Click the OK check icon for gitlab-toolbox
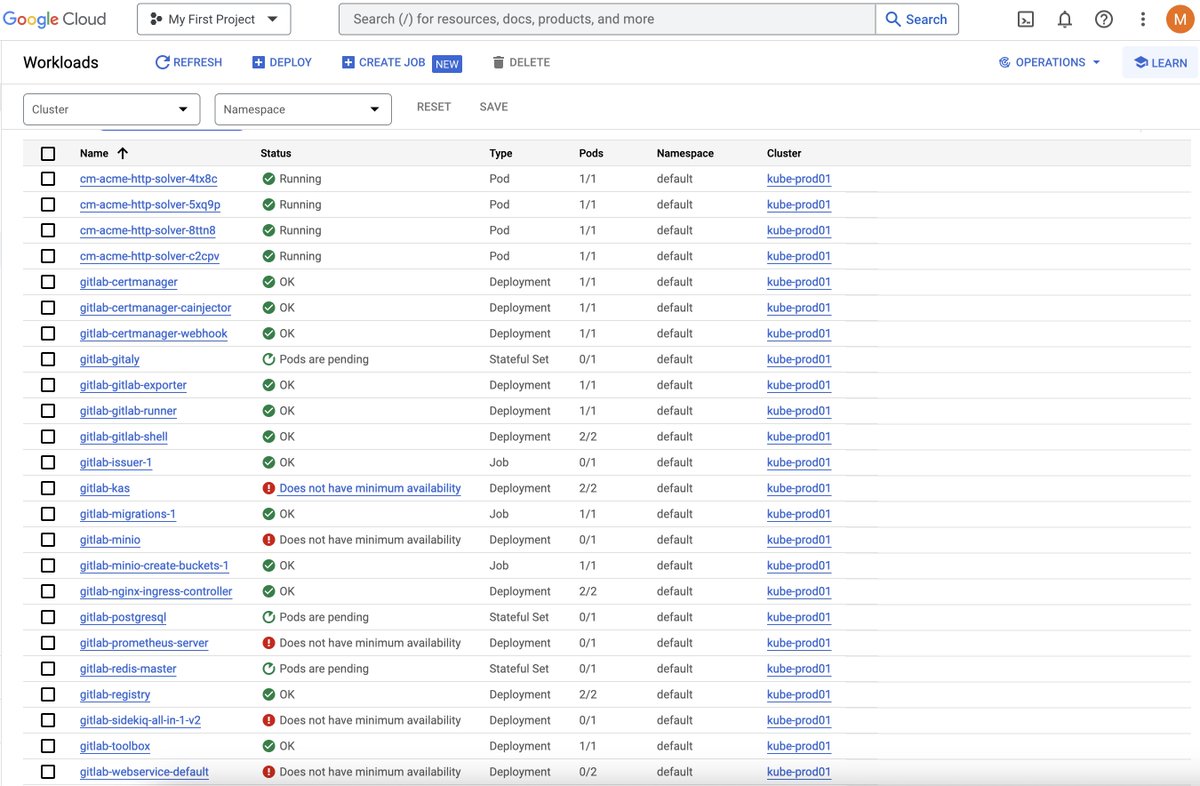Screen dimensions: 1200x786 coord(268,746)
